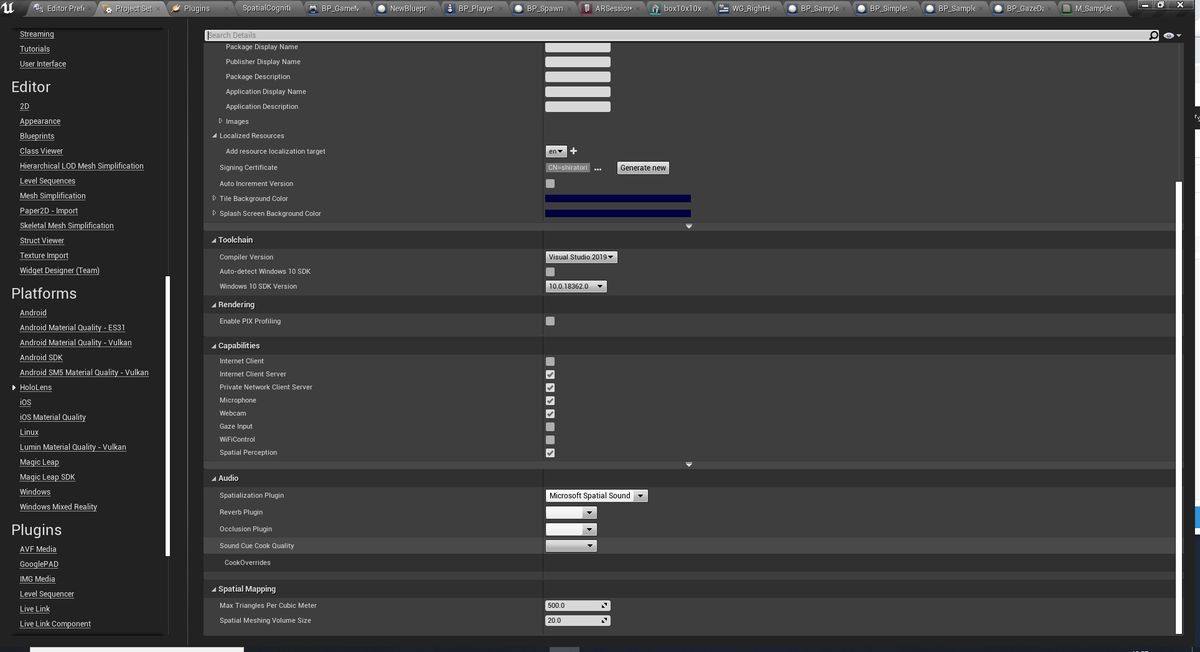
Task: Click the CN=shiratori certificate value
Action: click(567, 168)
